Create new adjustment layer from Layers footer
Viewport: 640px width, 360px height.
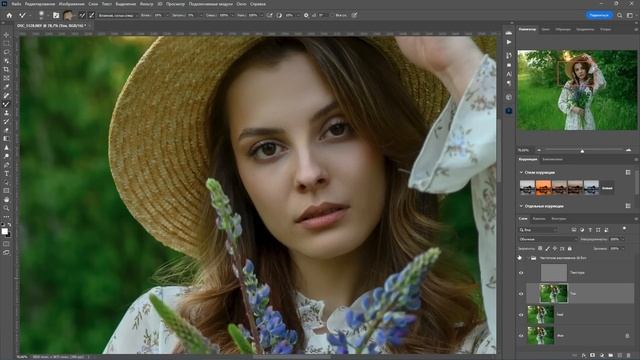pos(602,356)
